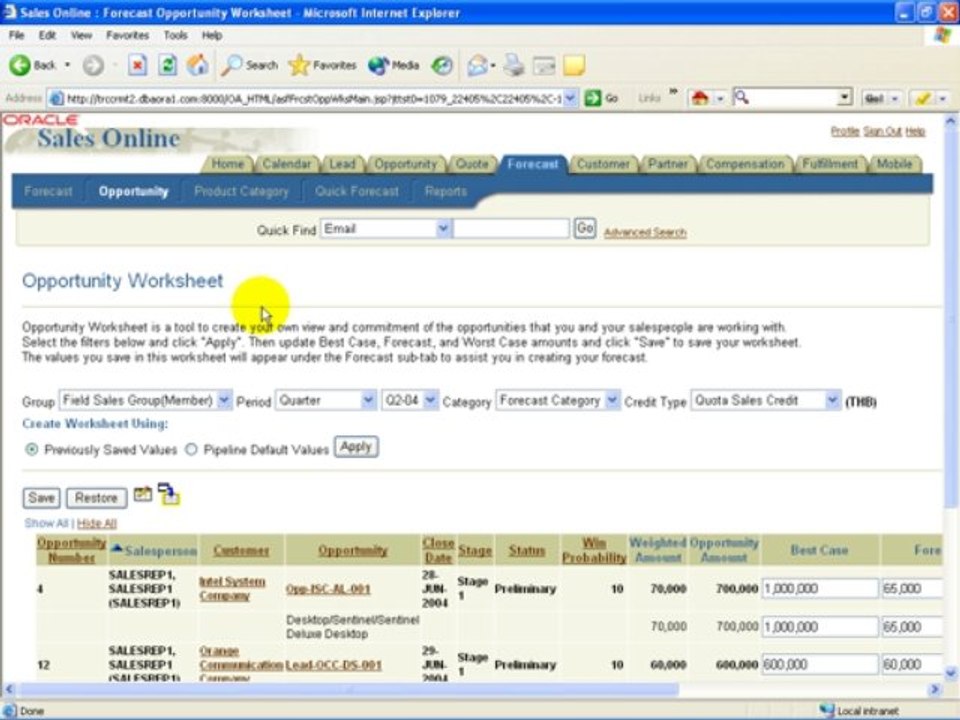960x720 pixels.
Task: Open History icon in toolbar
Action: click(x=442, y=65)
